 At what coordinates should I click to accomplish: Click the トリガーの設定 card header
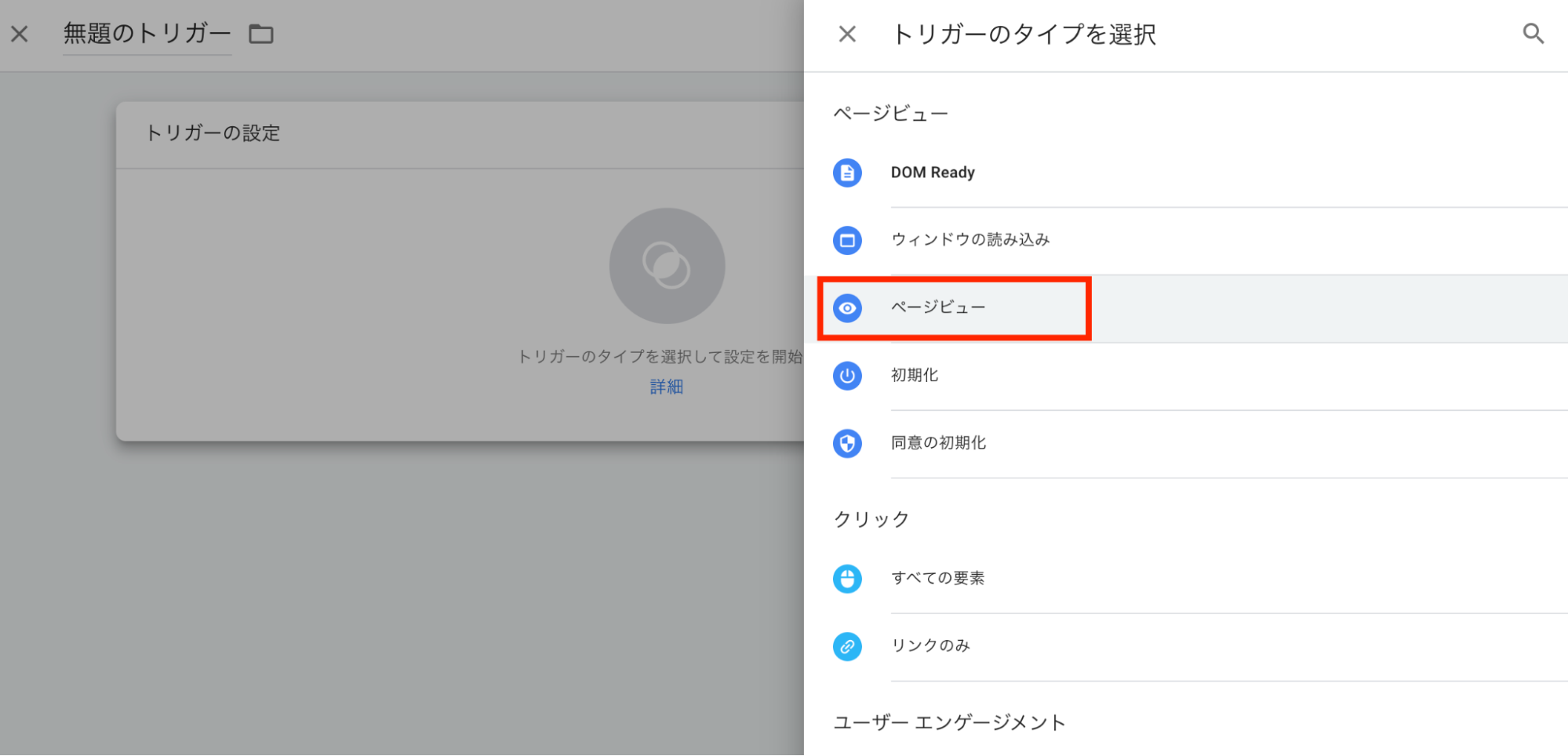click(460, 134)
